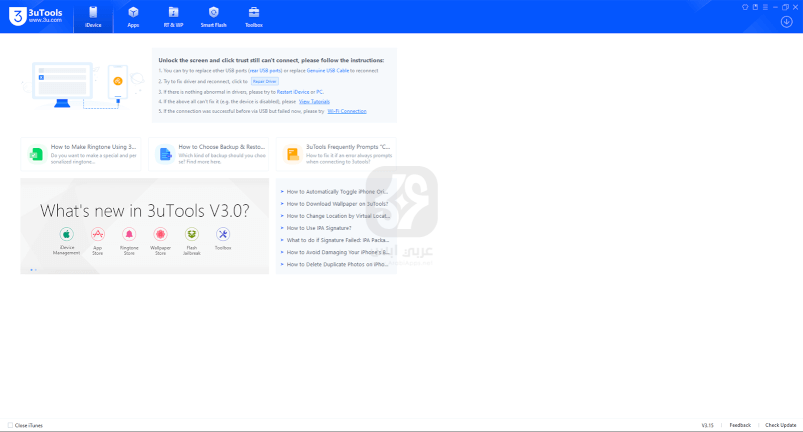The width and height of the screenshot is (803, 432).
Task: Open the Apps section icon
Action: [x=133, y=12]
